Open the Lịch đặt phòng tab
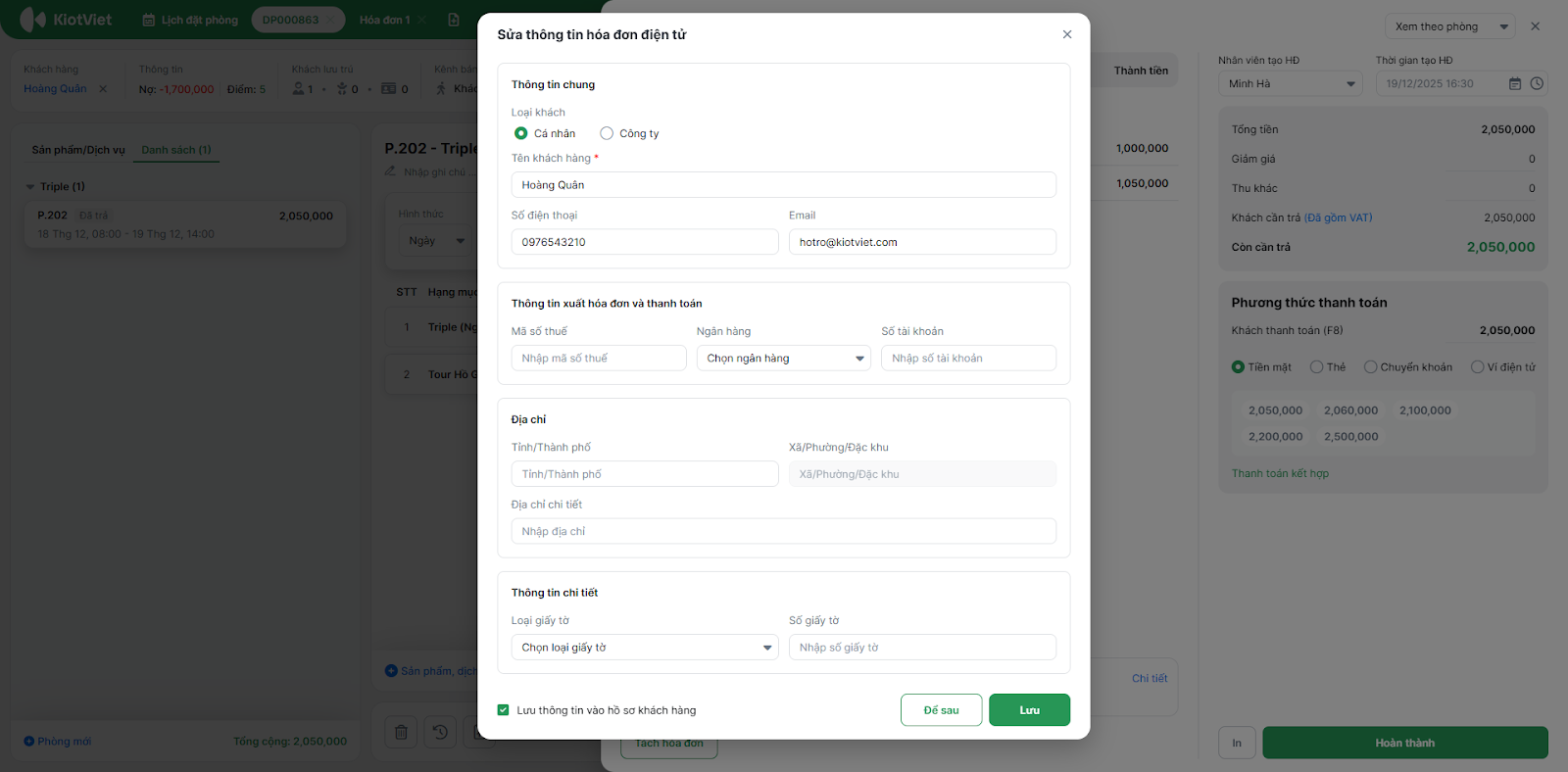1568x772 pixels. [x=190, y=20]
